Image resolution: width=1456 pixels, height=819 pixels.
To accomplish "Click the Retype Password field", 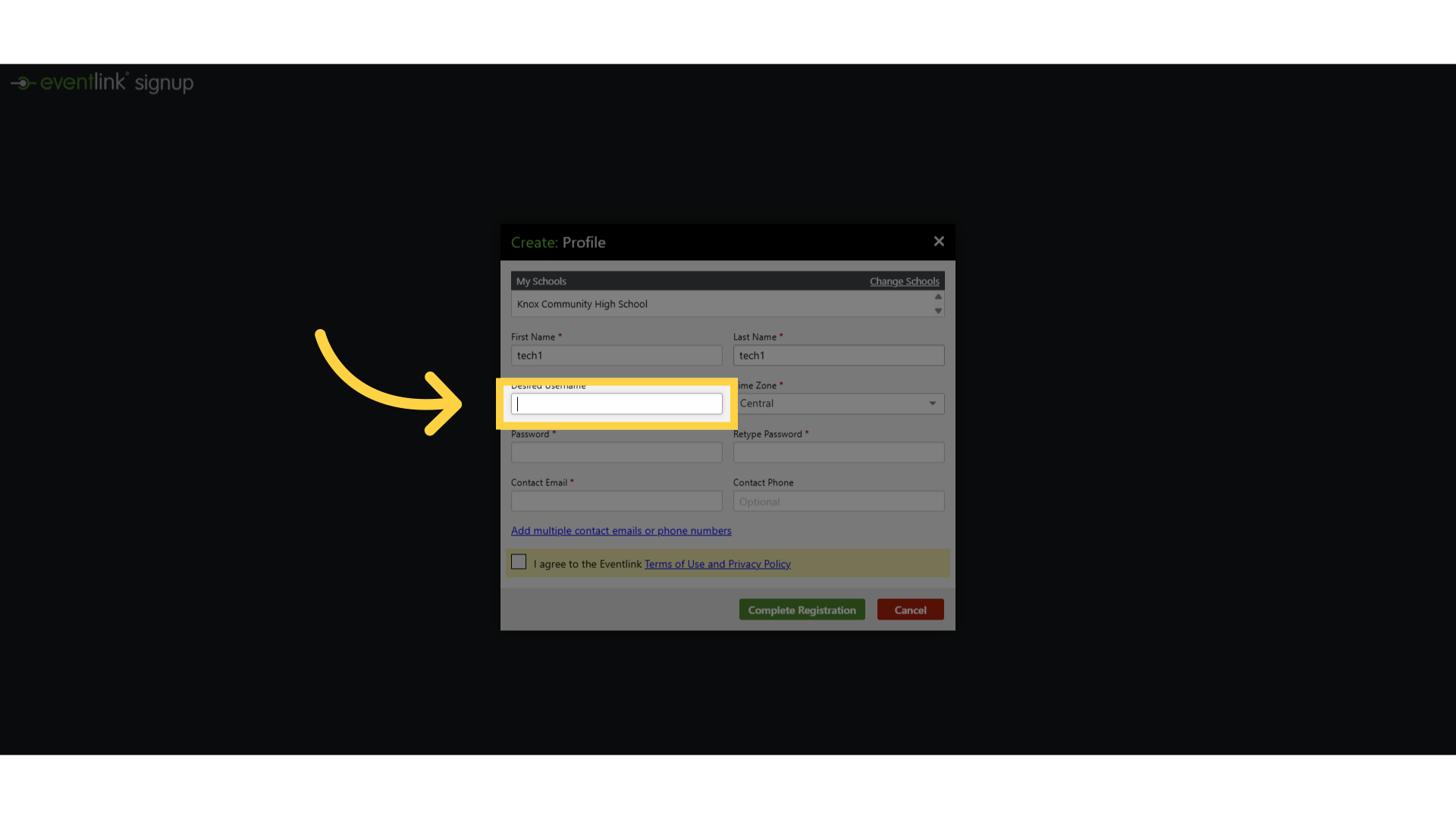I will 839,453.
